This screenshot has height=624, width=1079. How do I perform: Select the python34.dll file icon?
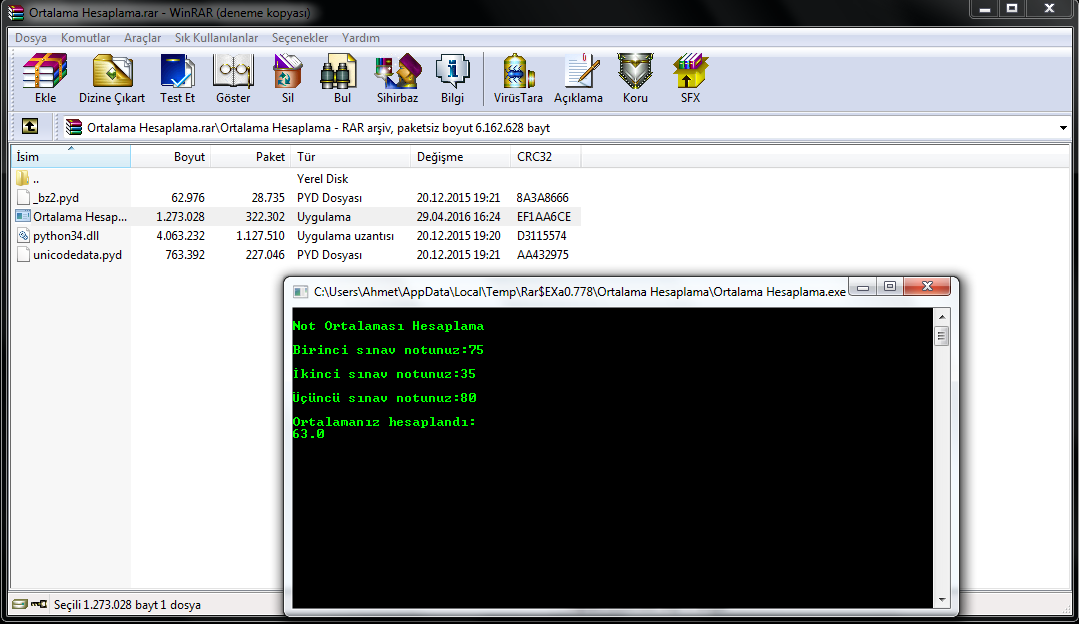(23, 235)
